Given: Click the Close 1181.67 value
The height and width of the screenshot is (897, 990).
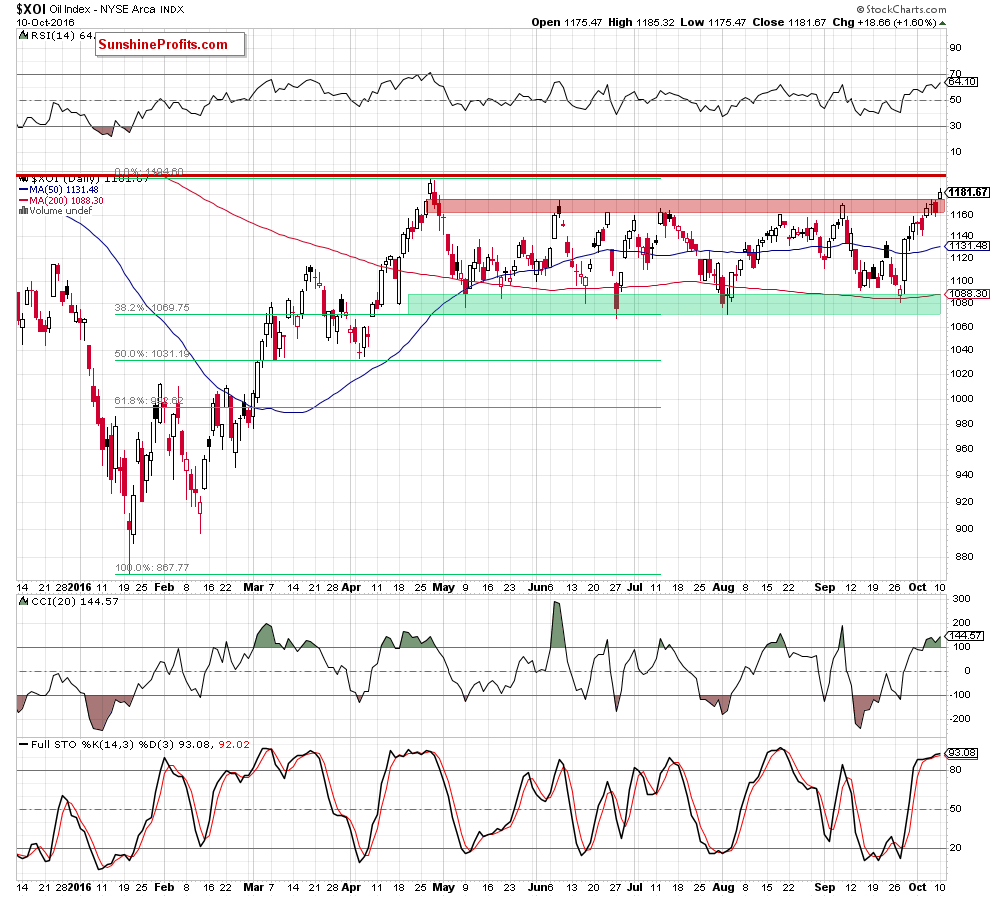Looking at the screenshot, I should 789,22.
